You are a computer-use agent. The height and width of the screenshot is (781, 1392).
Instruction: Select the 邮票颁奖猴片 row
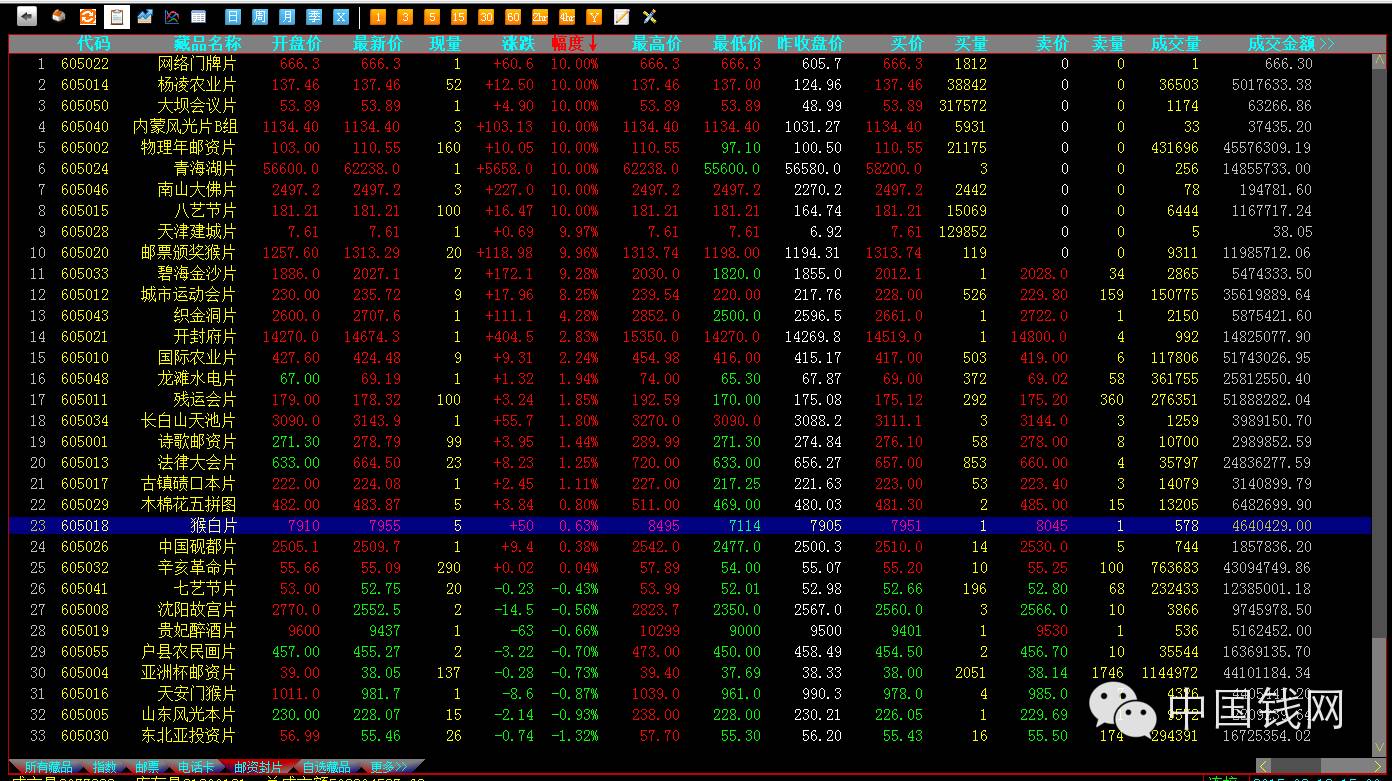(690, 253)
